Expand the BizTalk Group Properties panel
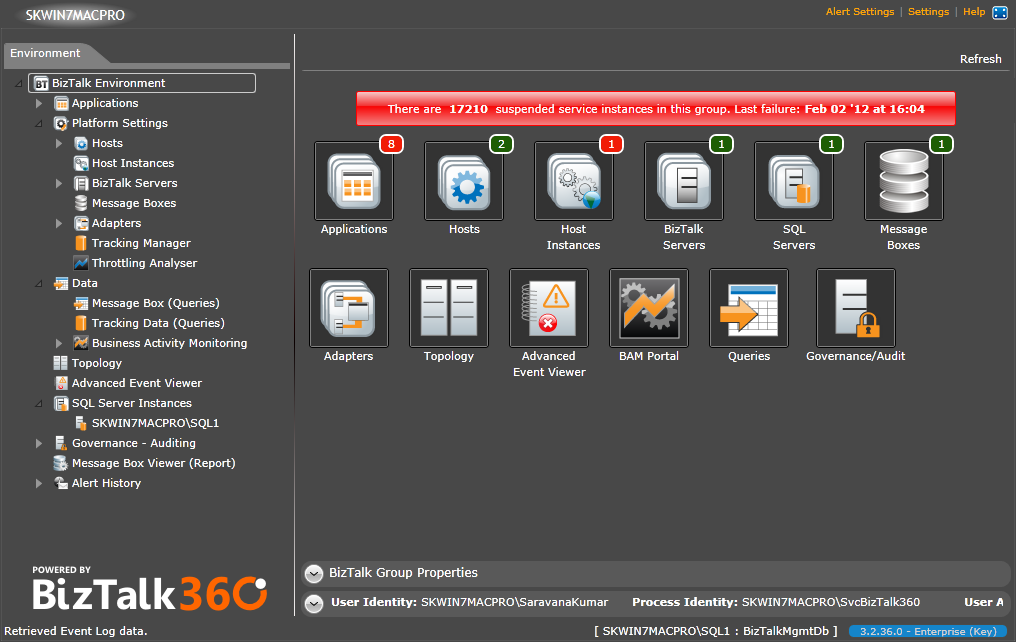The width and height of the screenshot is (1016, 642). (x=314, y=574)
